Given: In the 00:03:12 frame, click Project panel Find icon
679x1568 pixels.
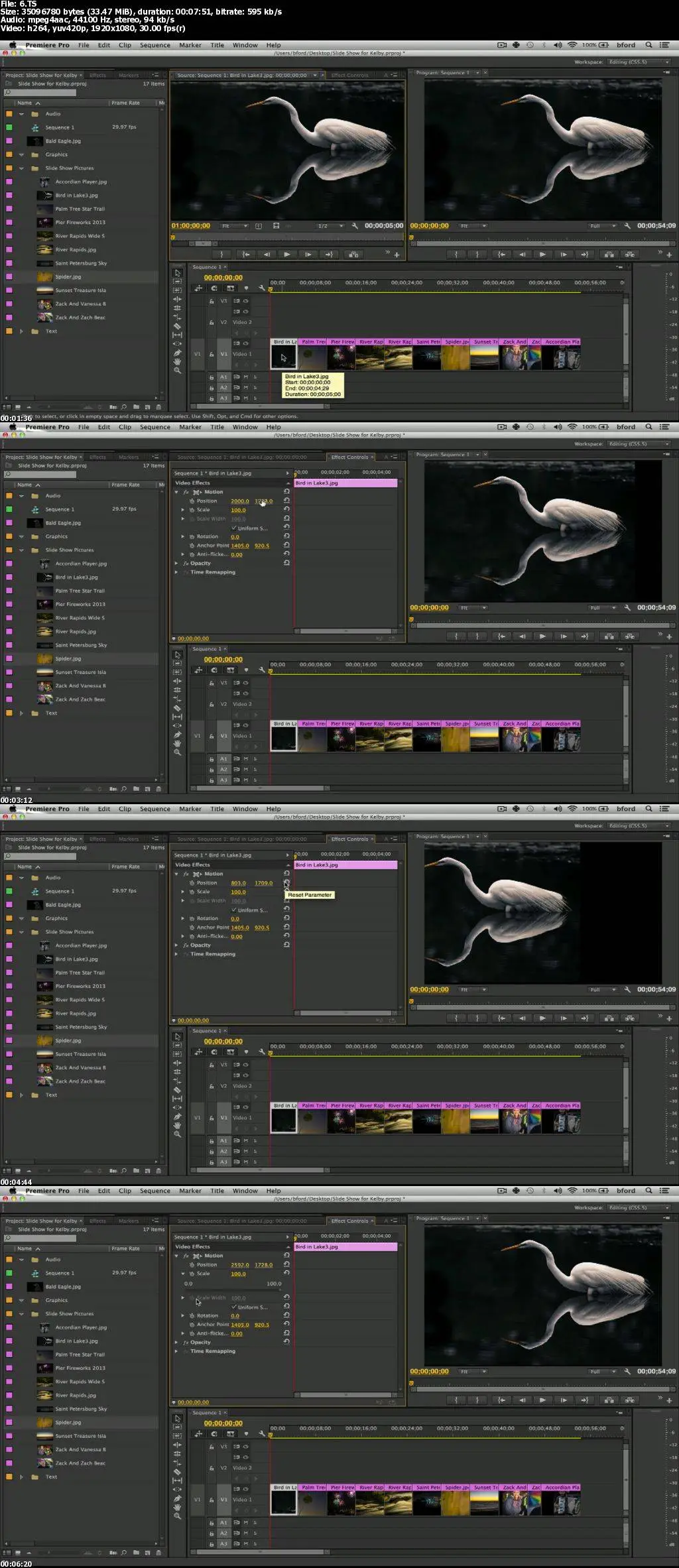Looking at the screenshot, I should pos(124,788).
